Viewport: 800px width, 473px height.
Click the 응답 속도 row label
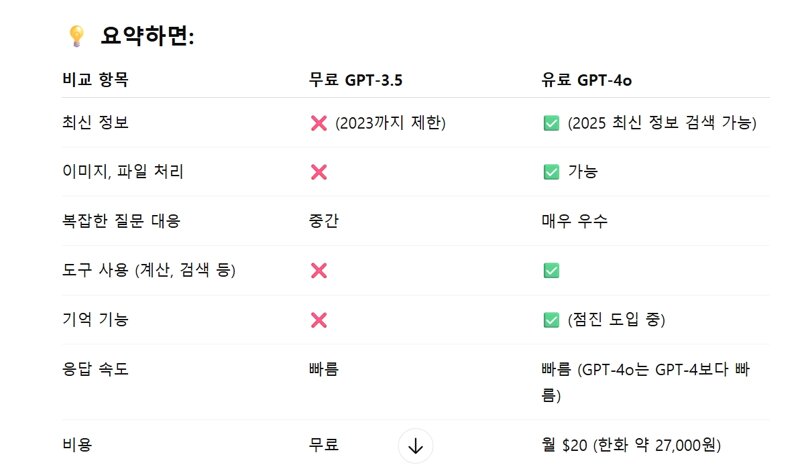click(x=95, y=369)
